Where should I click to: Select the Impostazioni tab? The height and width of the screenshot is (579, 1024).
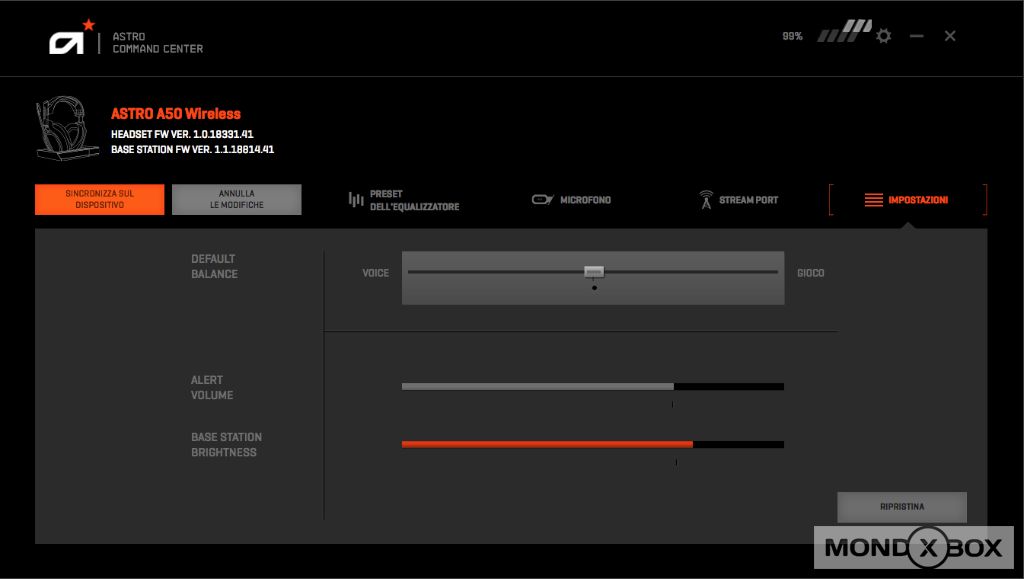(905, 200)
